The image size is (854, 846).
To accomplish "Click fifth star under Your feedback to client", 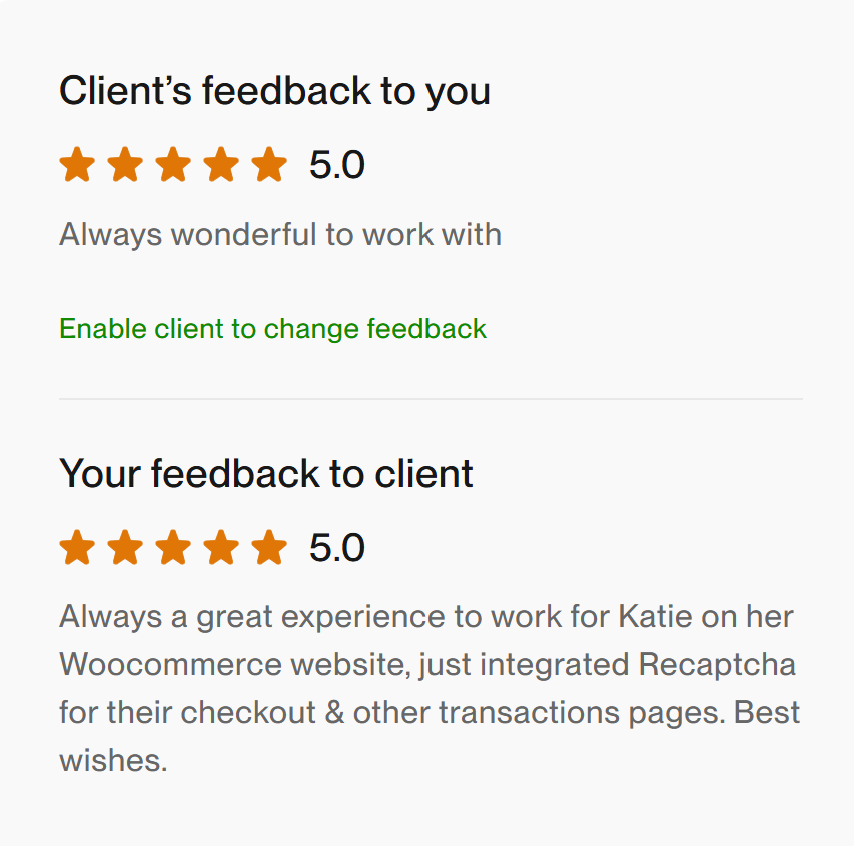I will coord(269,548).
